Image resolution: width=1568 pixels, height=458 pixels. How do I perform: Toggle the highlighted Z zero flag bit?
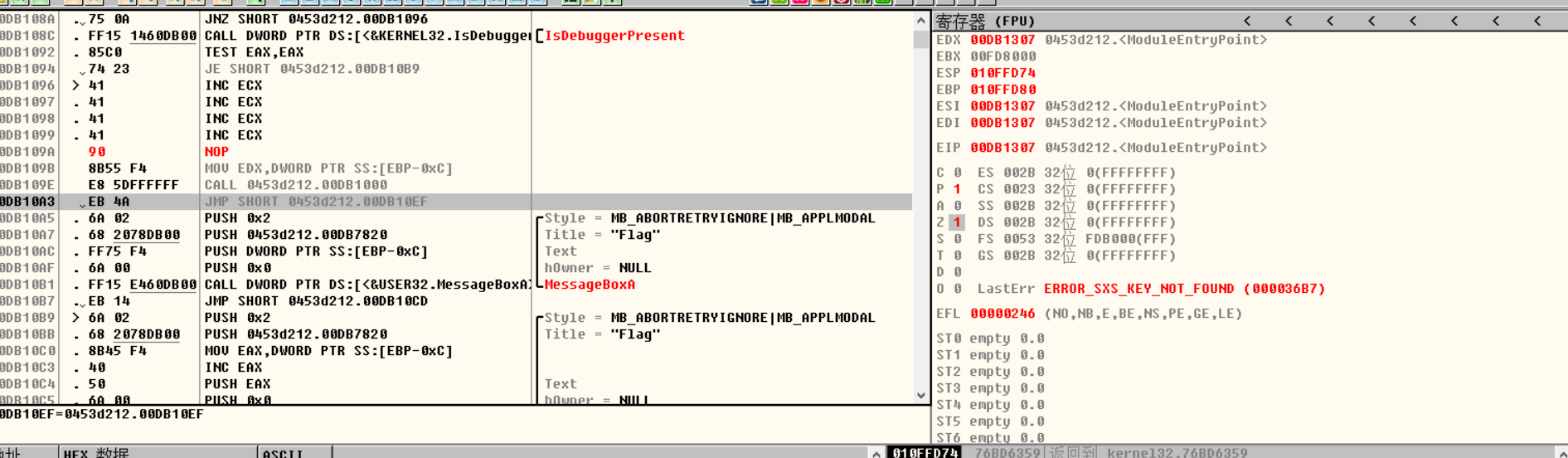tap(957, 222)
